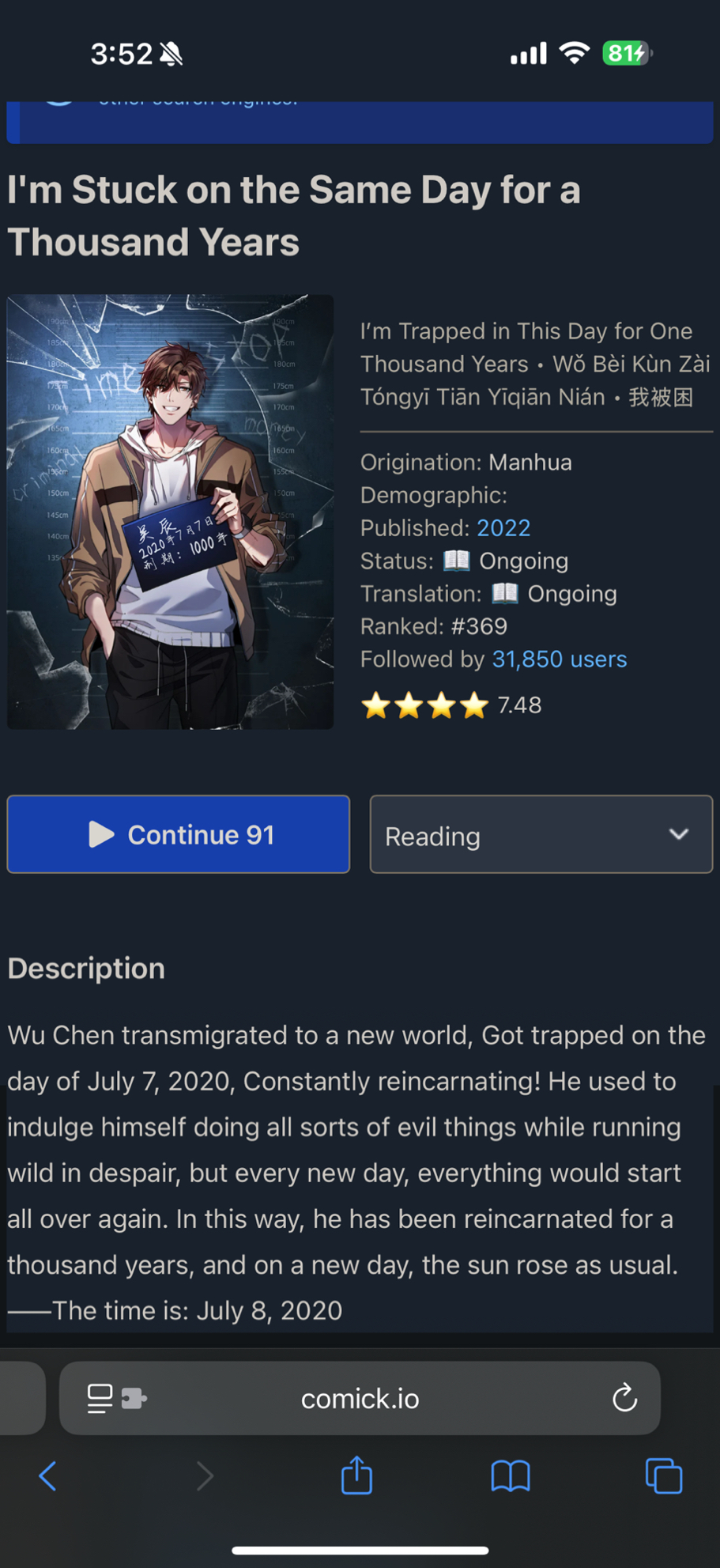Image resolution: width=720 pixels, height=1568 pixels.
Task: Tap the manhua cover image
Action: click(171, 512)
